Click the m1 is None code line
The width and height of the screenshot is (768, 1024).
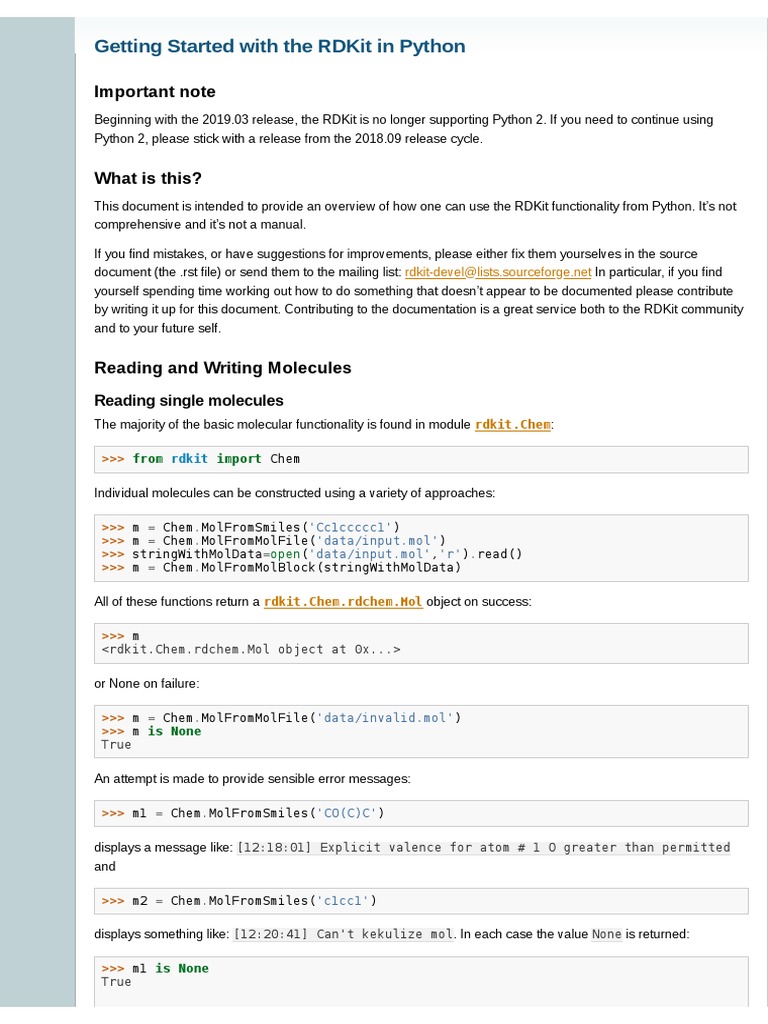(x=155, y=968)
